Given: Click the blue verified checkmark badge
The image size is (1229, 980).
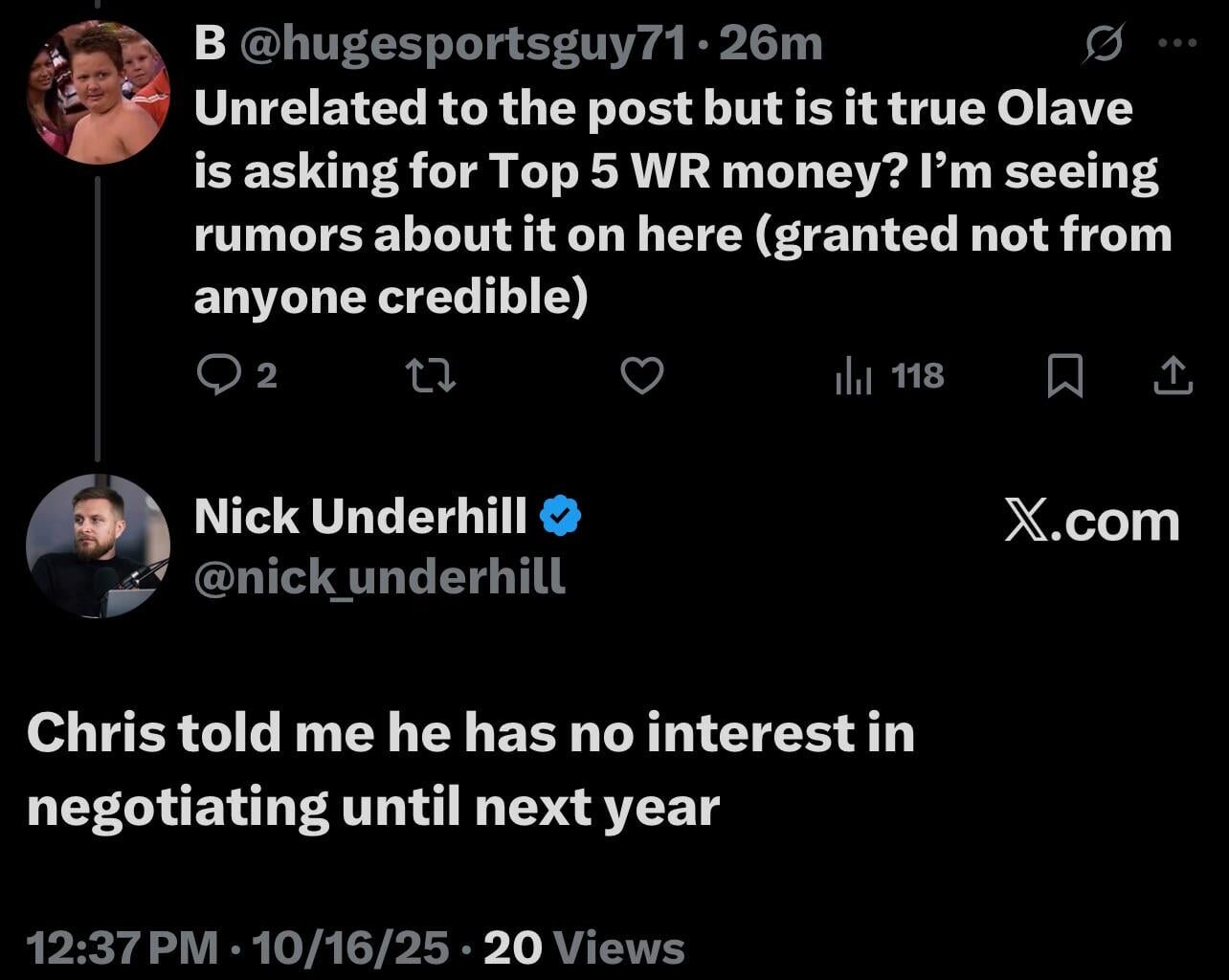Looking at the screenshot, I should (x=560, y=518).
